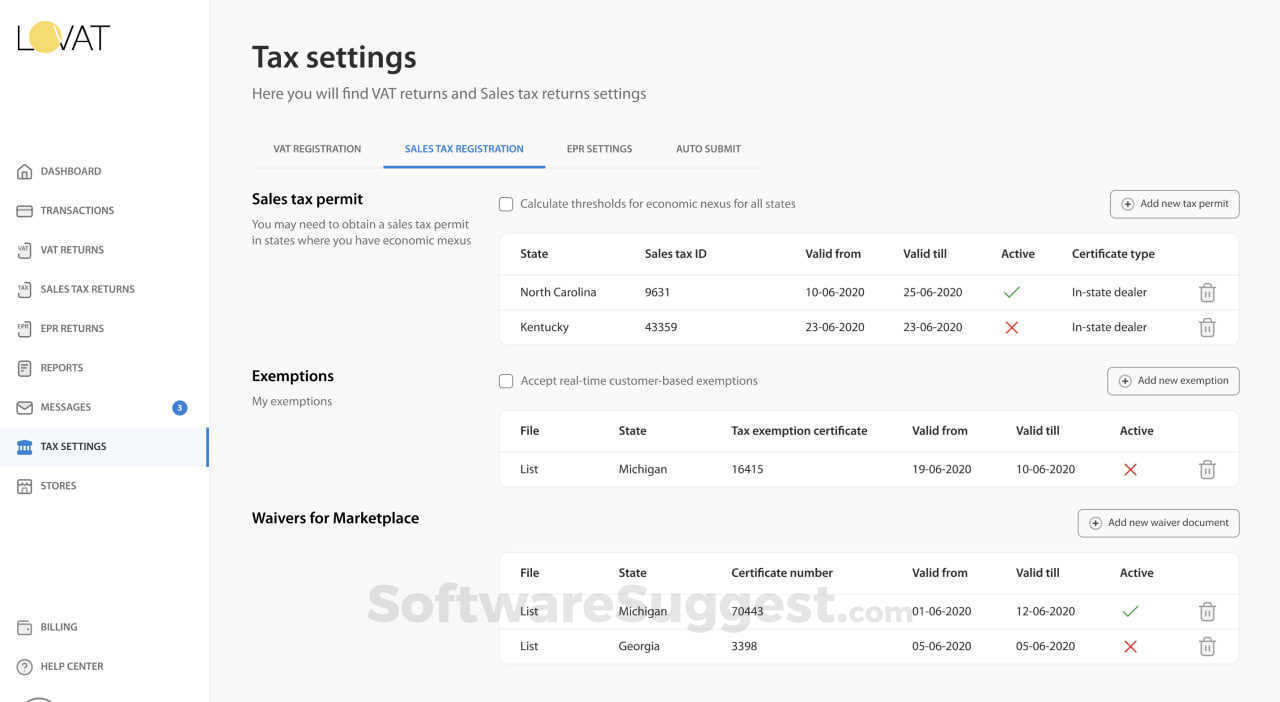
Task: Click the LOVAT logo
Action: click(x=64, y=38)
